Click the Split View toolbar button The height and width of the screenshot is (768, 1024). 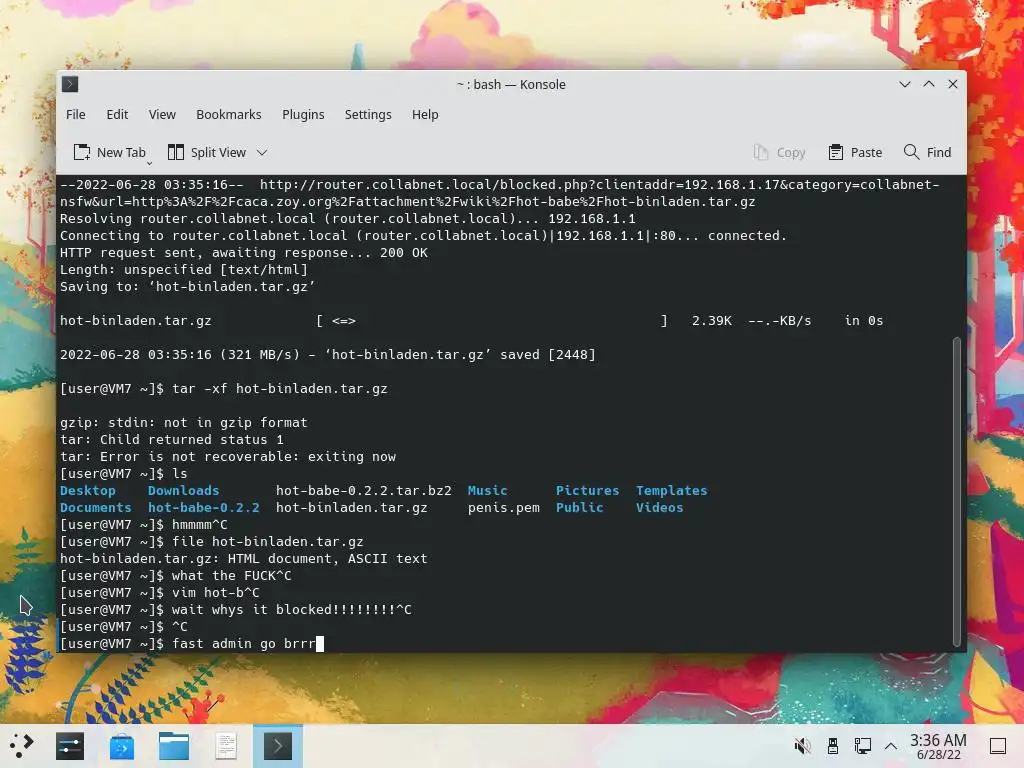[207, 152]
